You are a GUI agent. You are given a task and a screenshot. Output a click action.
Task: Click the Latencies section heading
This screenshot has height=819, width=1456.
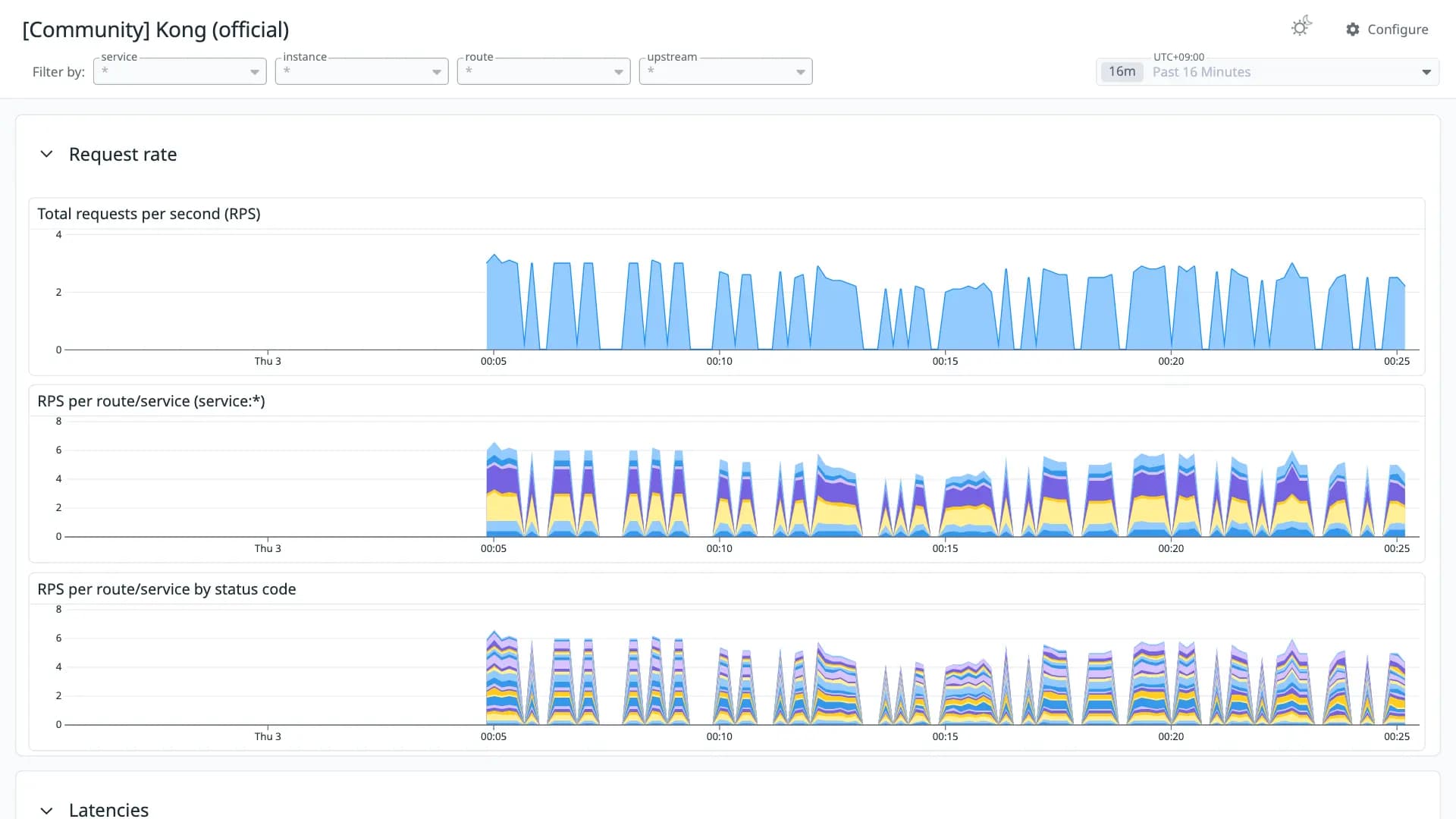[x=108, y=809]
